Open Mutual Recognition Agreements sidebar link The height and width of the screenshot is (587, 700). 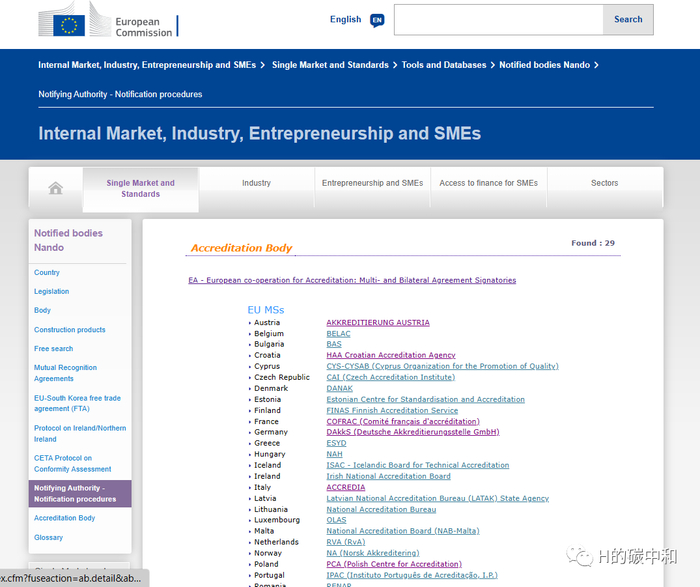(x=66, y=373)
